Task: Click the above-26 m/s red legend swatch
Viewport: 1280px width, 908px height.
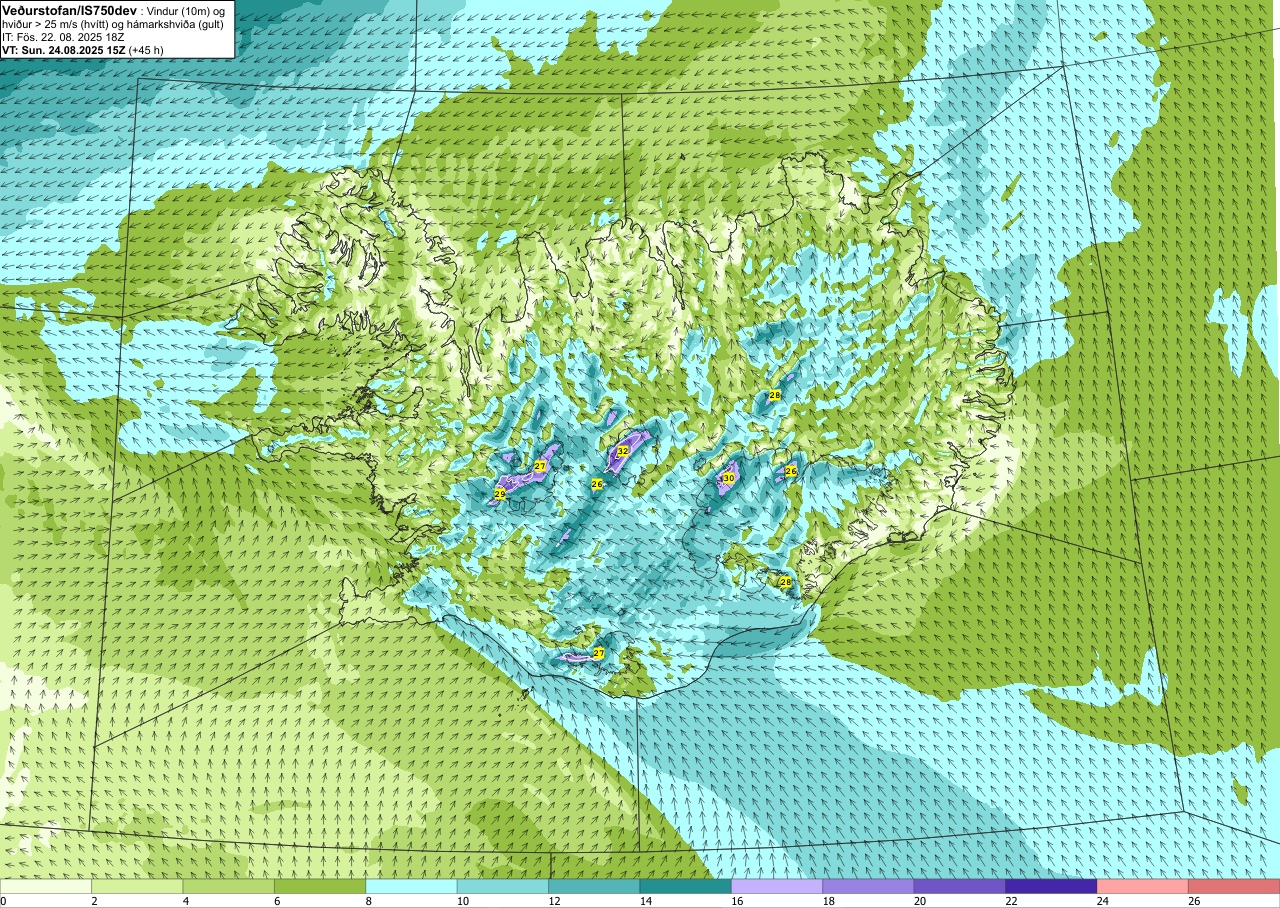Action: point(1235,886)
